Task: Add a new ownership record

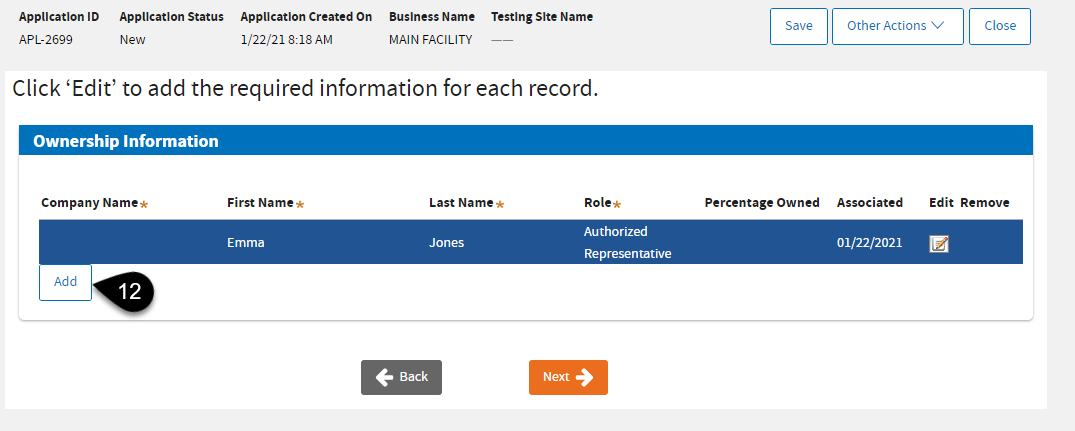Action: pos(65,282)
